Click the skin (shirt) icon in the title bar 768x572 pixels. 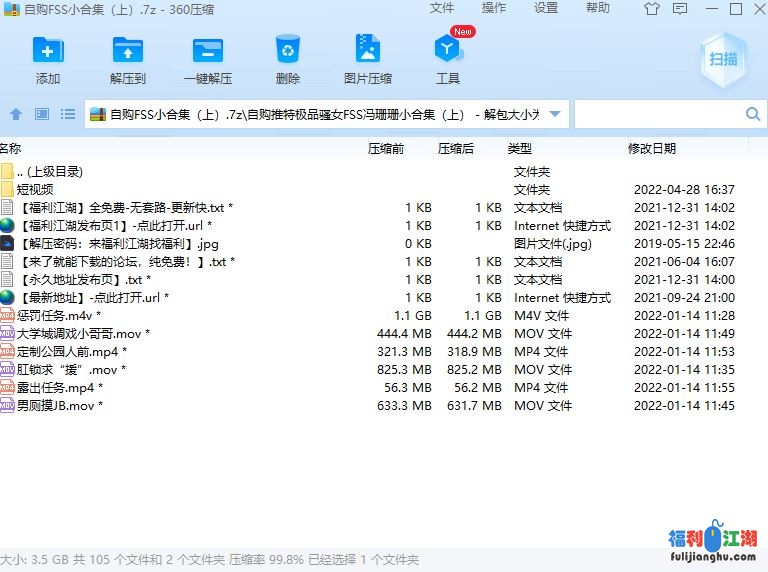coord(652,9)
